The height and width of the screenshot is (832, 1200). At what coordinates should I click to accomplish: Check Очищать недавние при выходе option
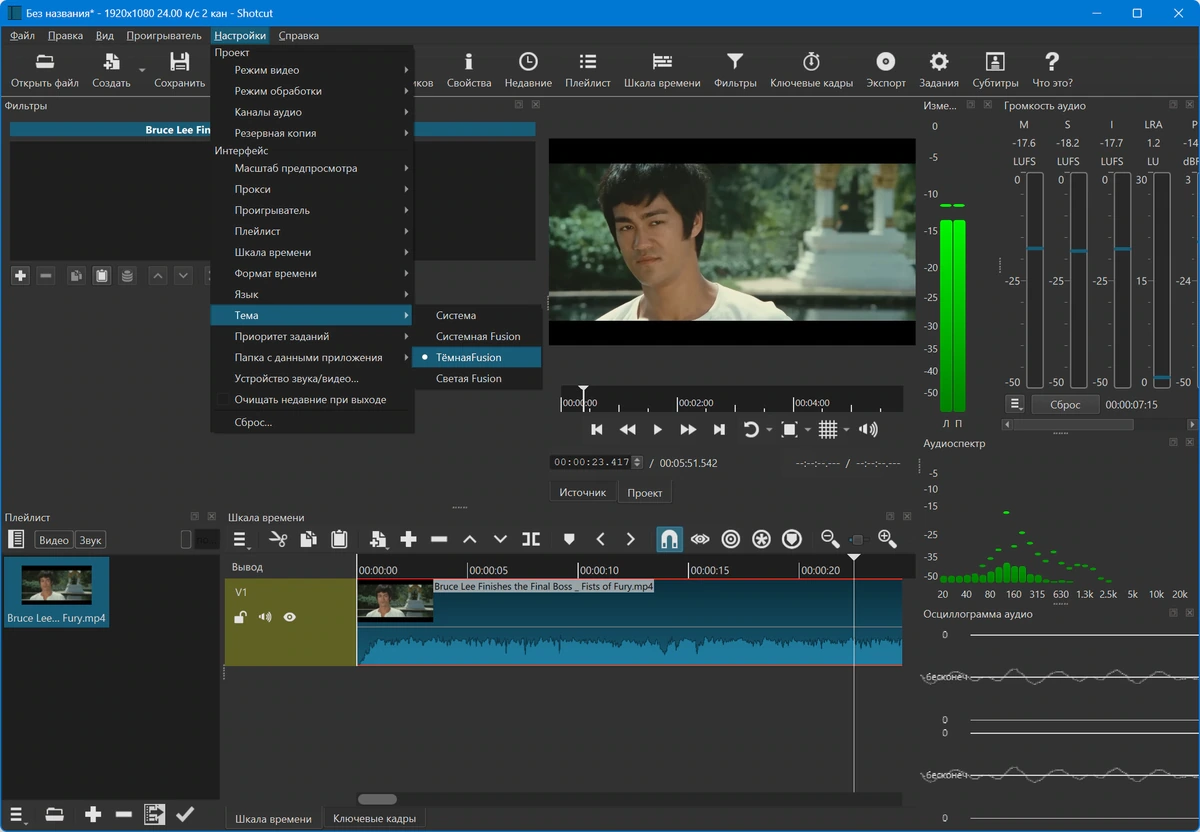click(312, 399)
